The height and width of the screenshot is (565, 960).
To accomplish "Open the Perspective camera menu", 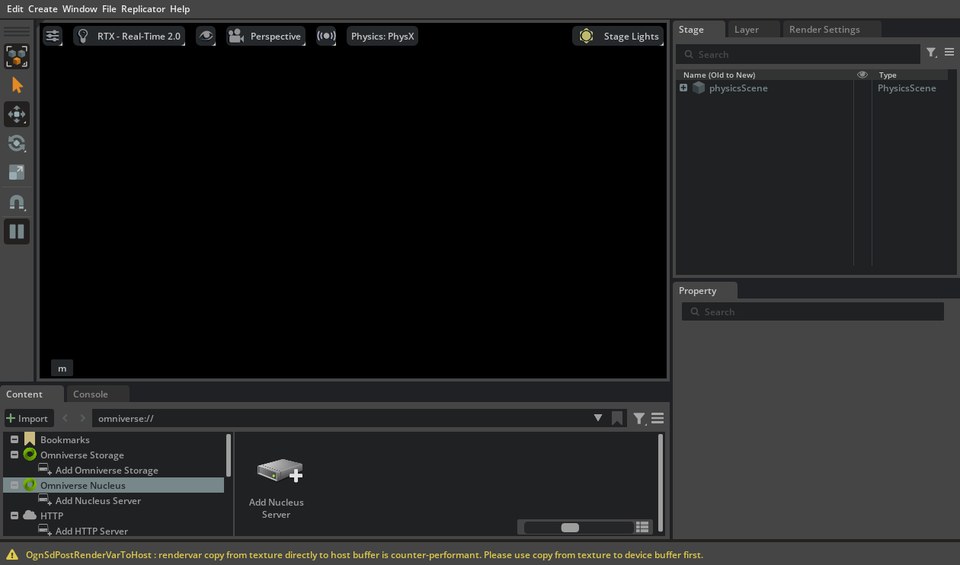I will coord(265,36).
